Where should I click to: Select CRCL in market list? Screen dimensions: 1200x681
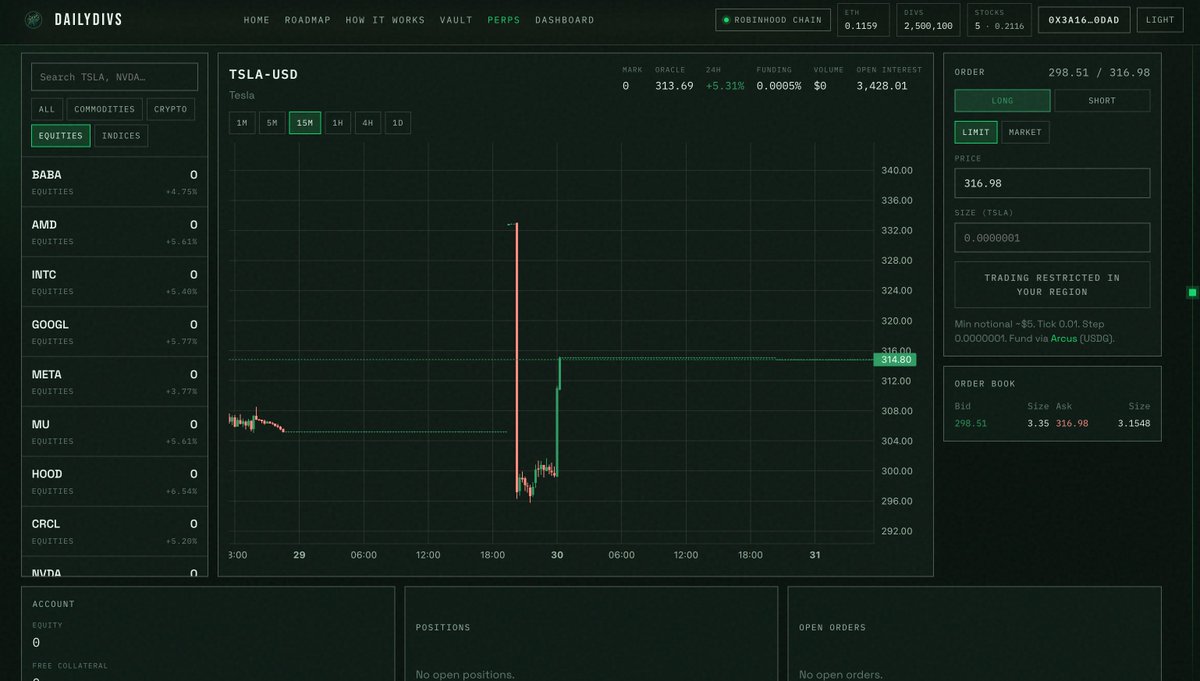(114, 531)
